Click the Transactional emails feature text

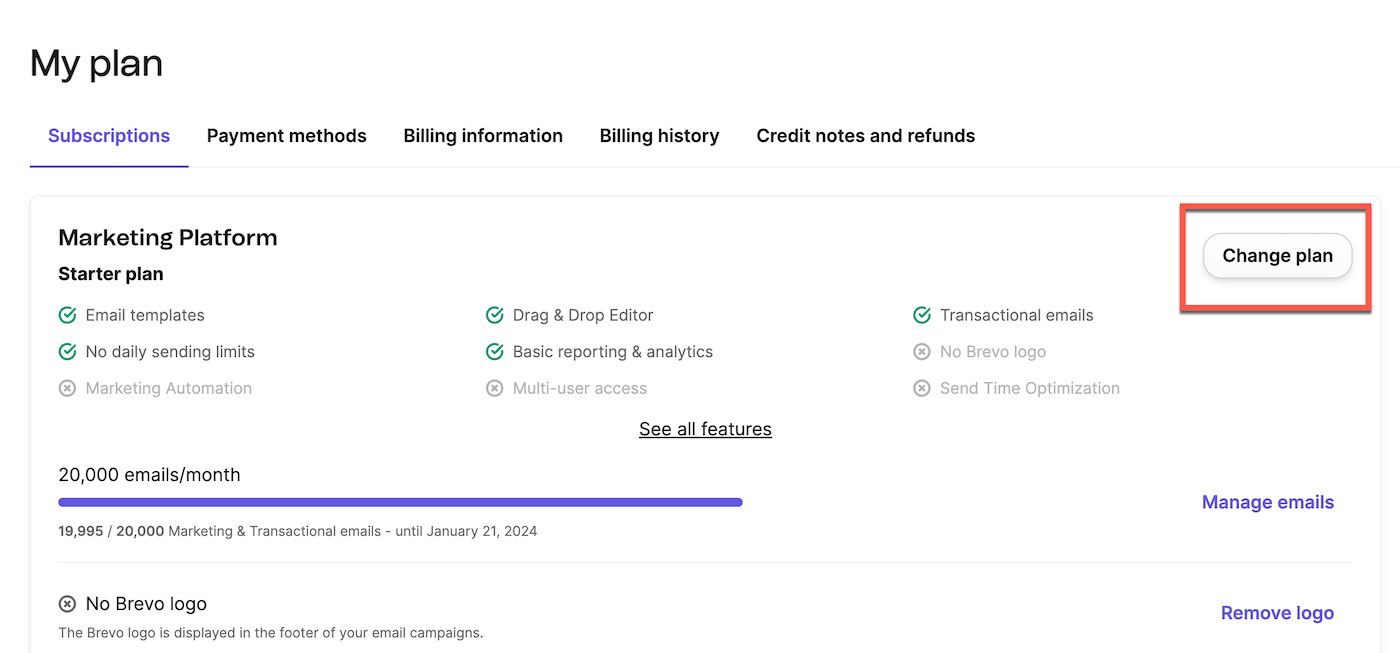[x=1017, y=316]
